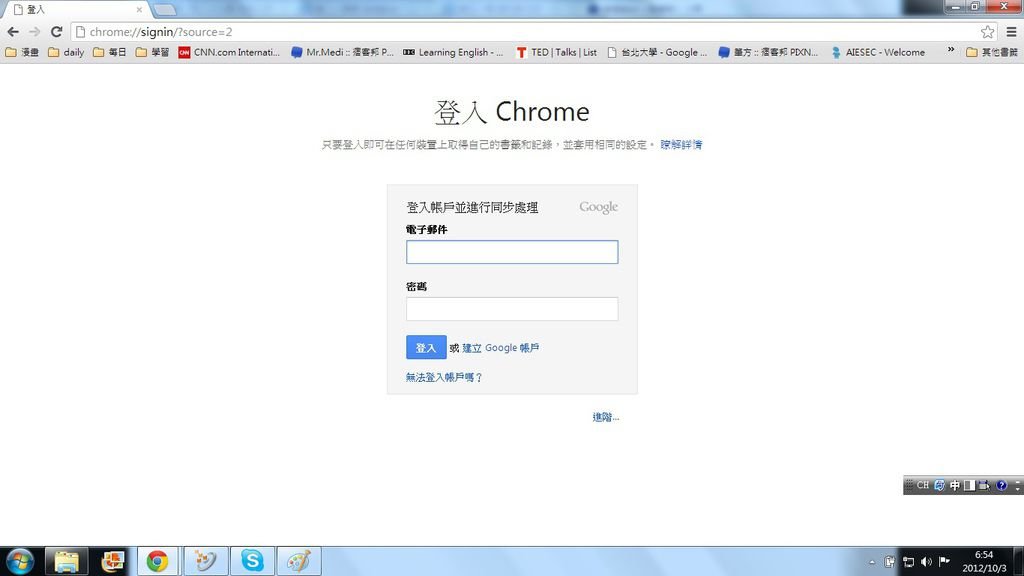Click the 電子郵件 email input field

click(x=512, y=252)
